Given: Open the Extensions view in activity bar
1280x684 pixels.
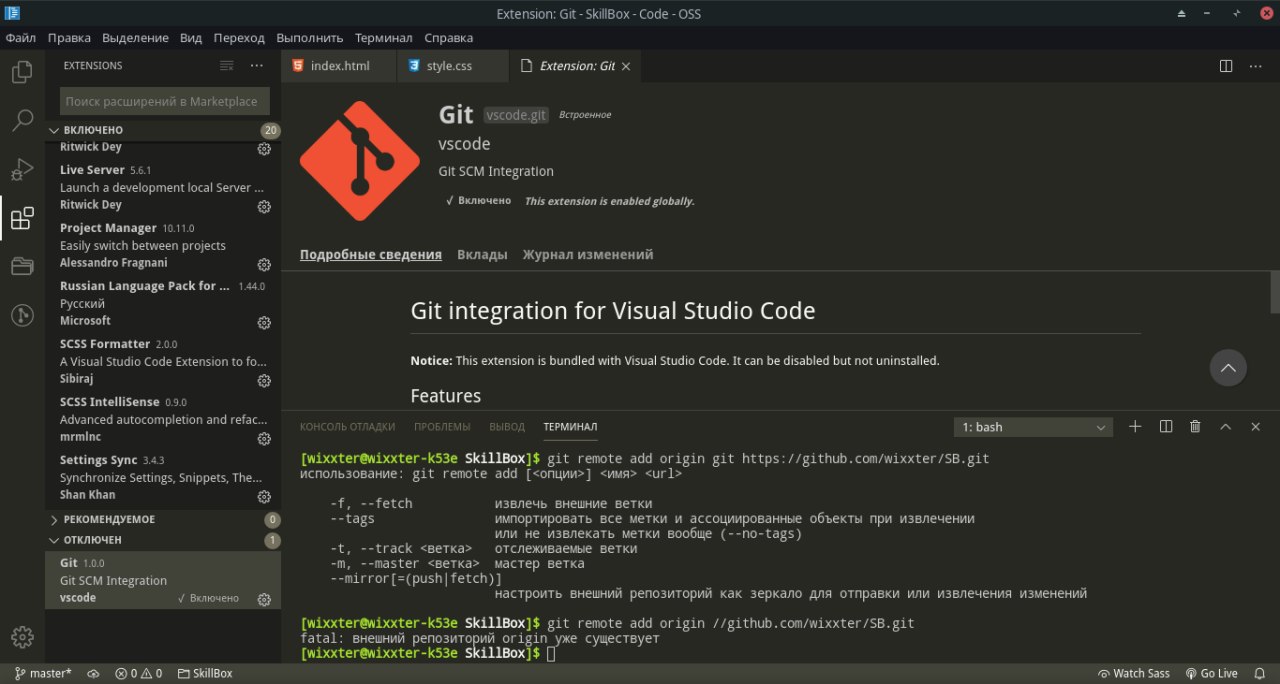Looking at the screenshot, I should (22, 218).
